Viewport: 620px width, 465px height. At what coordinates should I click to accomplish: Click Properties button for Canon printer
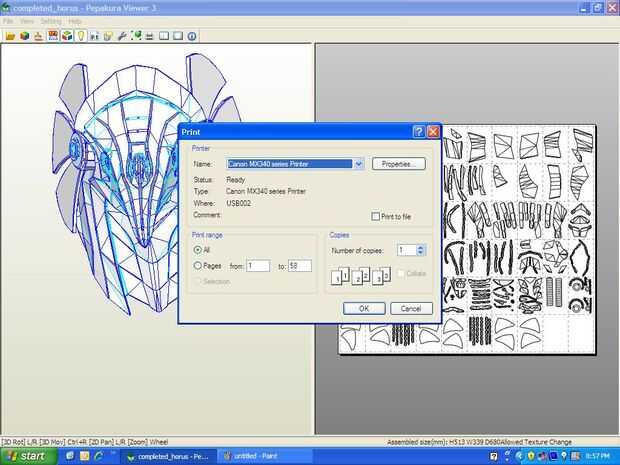(399, 164)
